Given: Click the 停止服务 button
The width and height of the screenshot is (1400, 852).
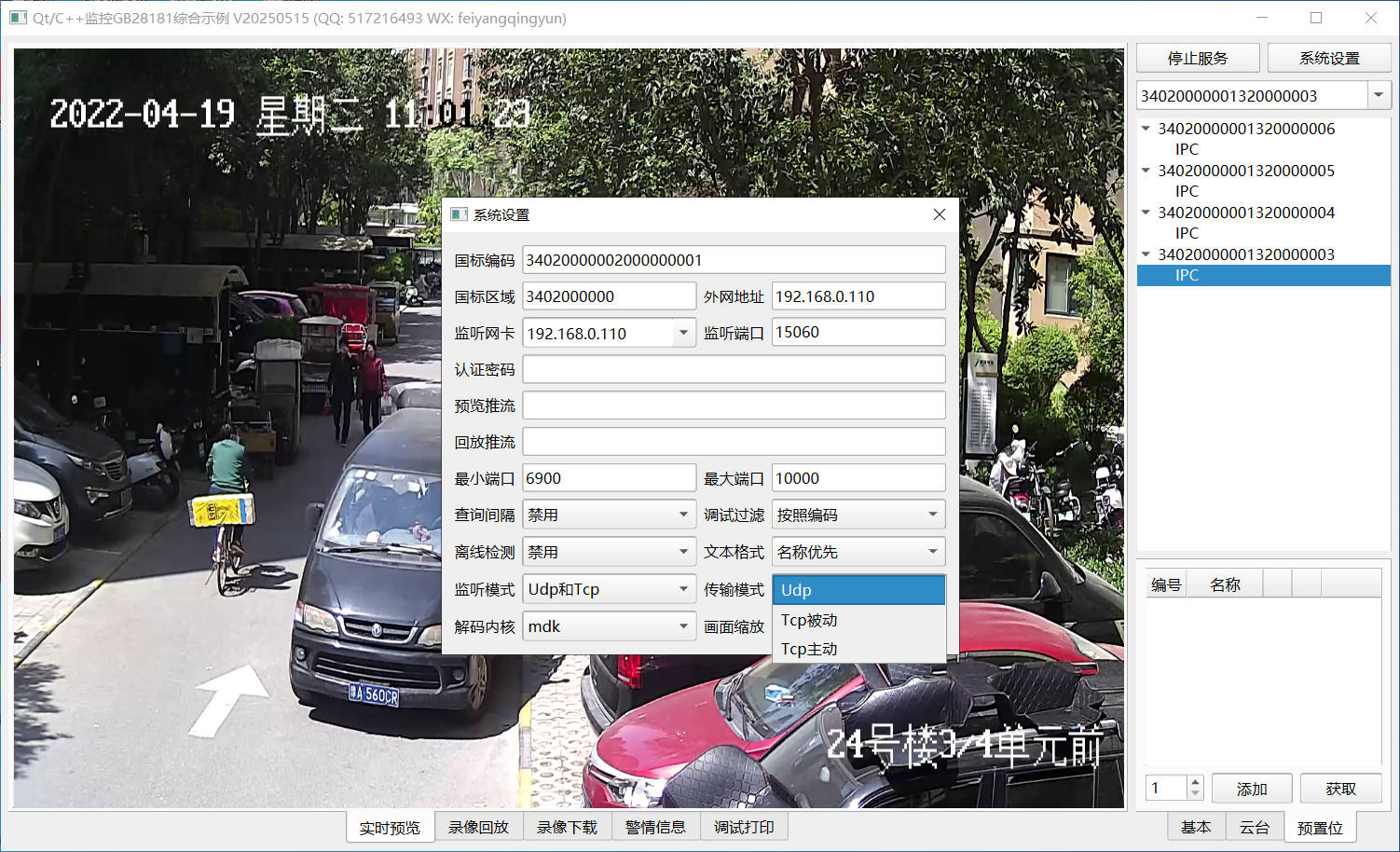Looking at the screenshot, I should [1198, 58].
